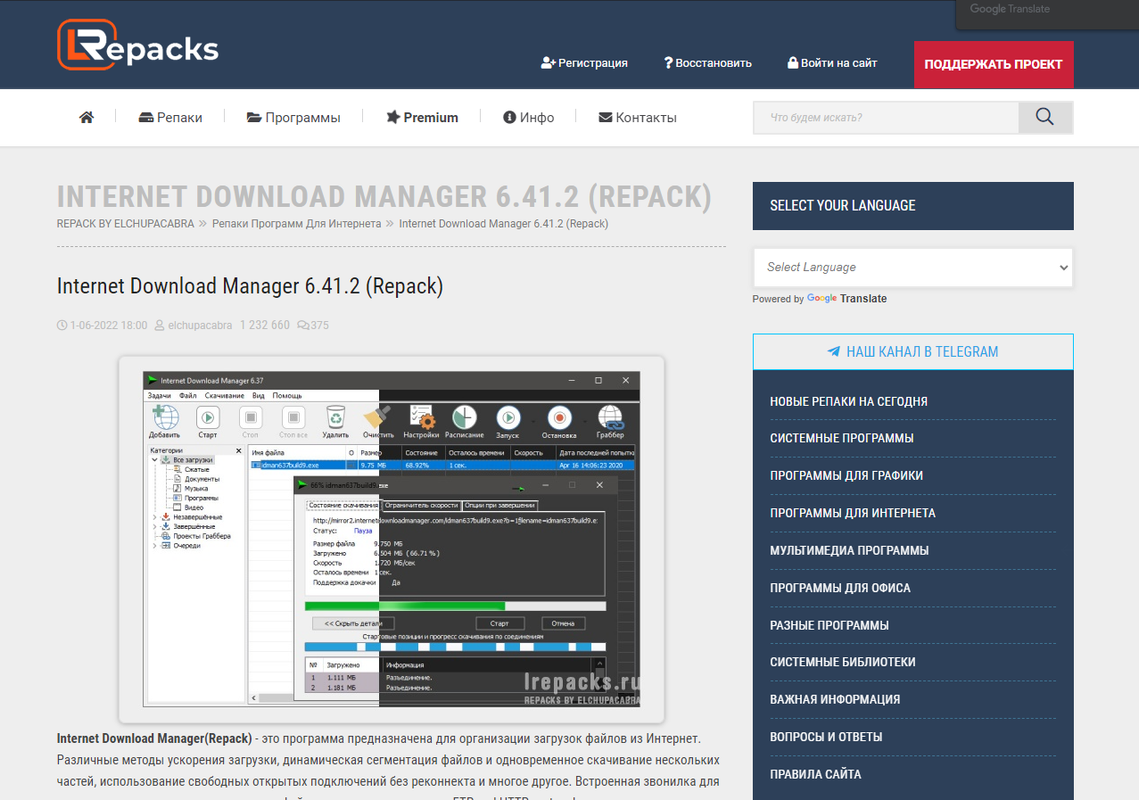1139x800 pixels.
Task: Click the Поддержать проект button
Action: click(x=994, y=65)
